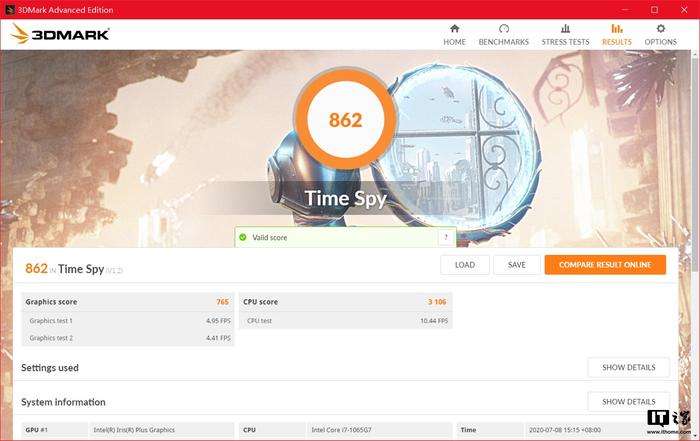Click the Graphics test 2 row
The image size is (700, 441).
pos(128,338)
